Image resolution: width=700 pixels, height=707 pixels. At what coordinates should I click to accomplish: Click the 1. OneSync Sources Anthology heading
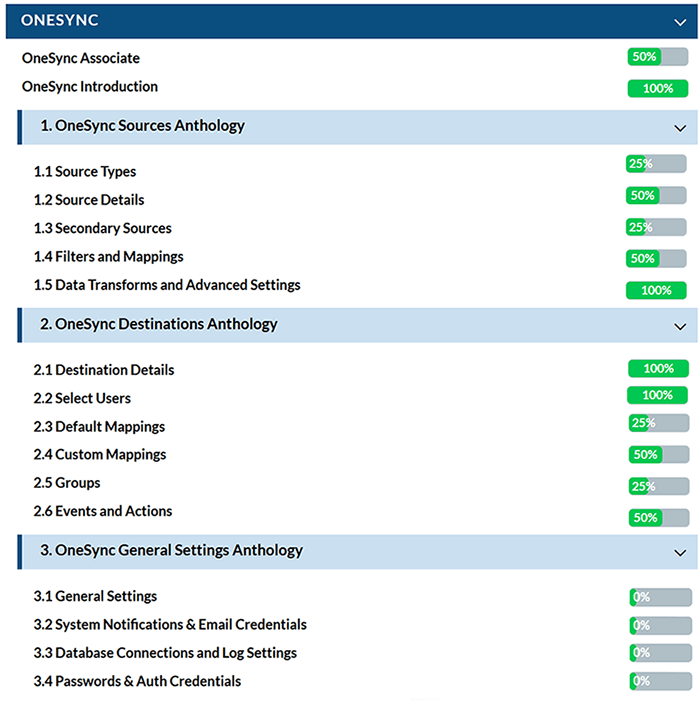(x=143, y=126)
